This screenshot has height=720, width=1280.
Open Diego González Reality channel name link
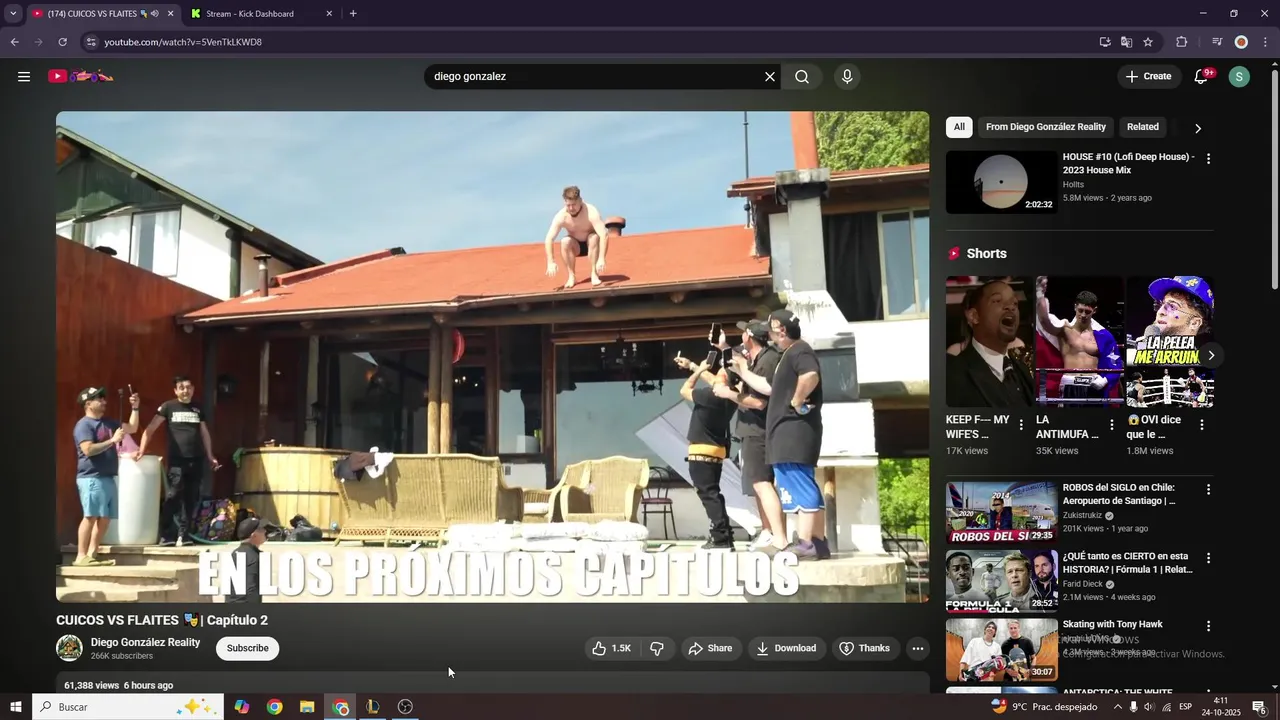tap(145, 642)
